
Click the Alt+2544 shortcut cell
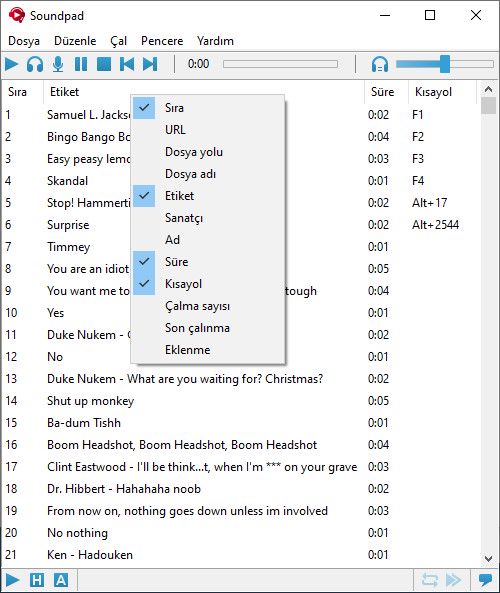tap(435, 225)
